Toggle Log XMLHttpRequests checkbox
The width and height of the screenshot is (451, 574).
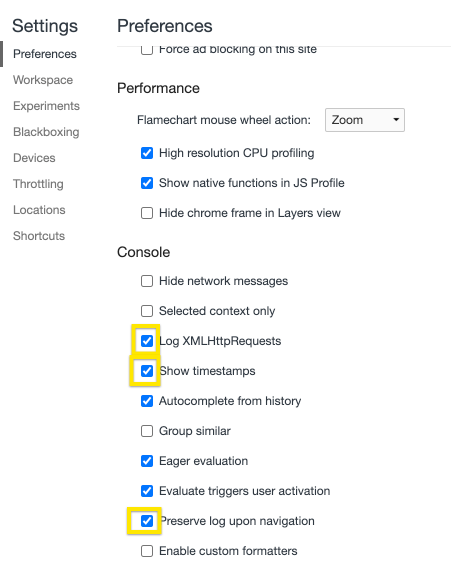click(x=147, y=341)
